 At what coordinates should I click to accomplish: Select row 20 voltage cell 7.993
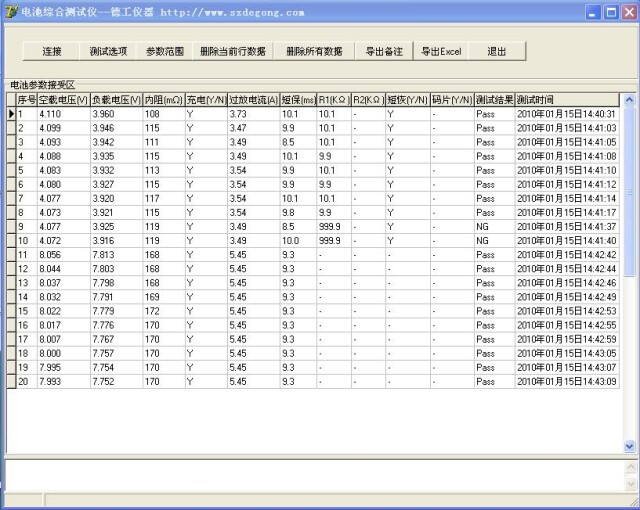[x=64, y=382]
